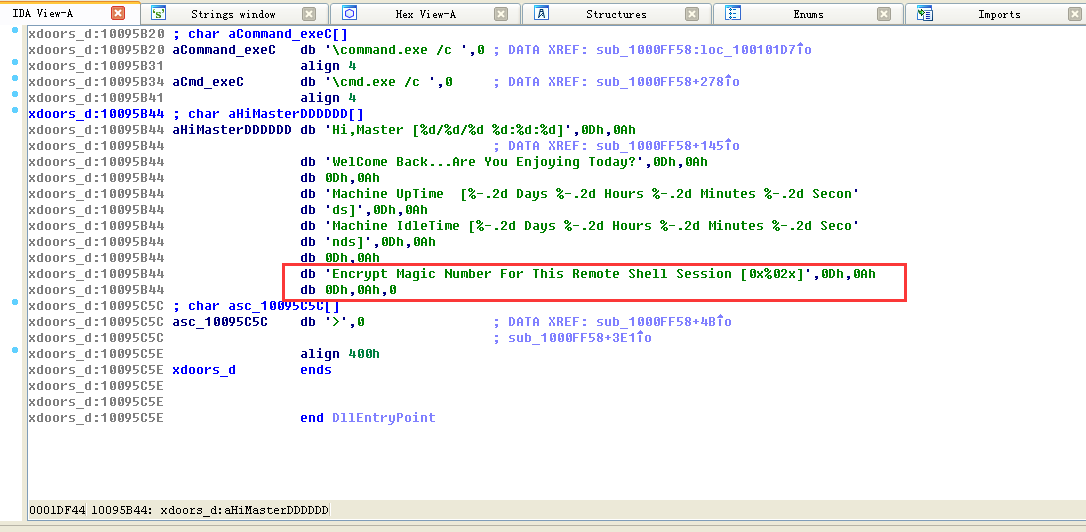
Task: Click the DllEntryPoint name
Action: [384, 418]
